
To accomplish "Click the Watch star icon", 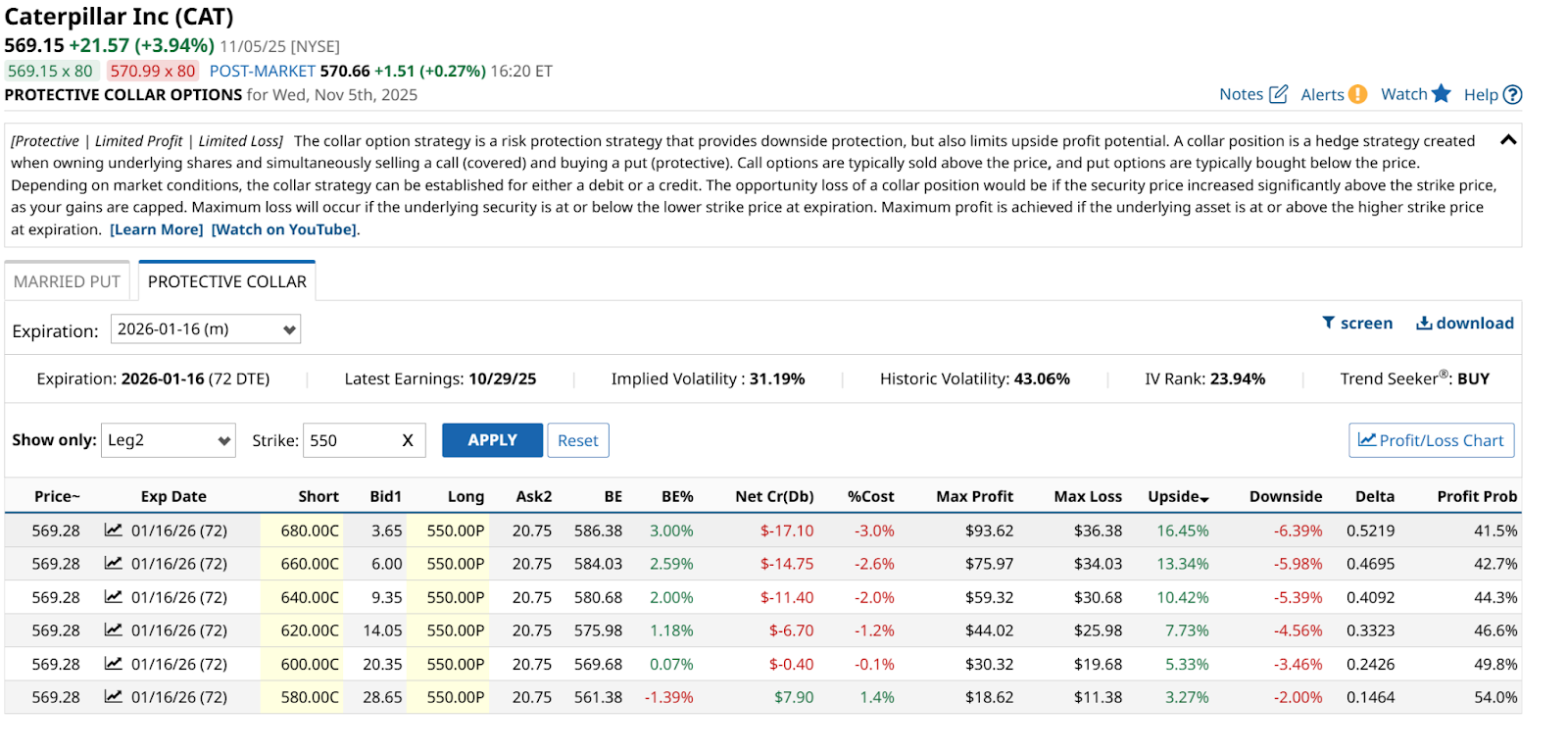I will [x=1441, y=94].
